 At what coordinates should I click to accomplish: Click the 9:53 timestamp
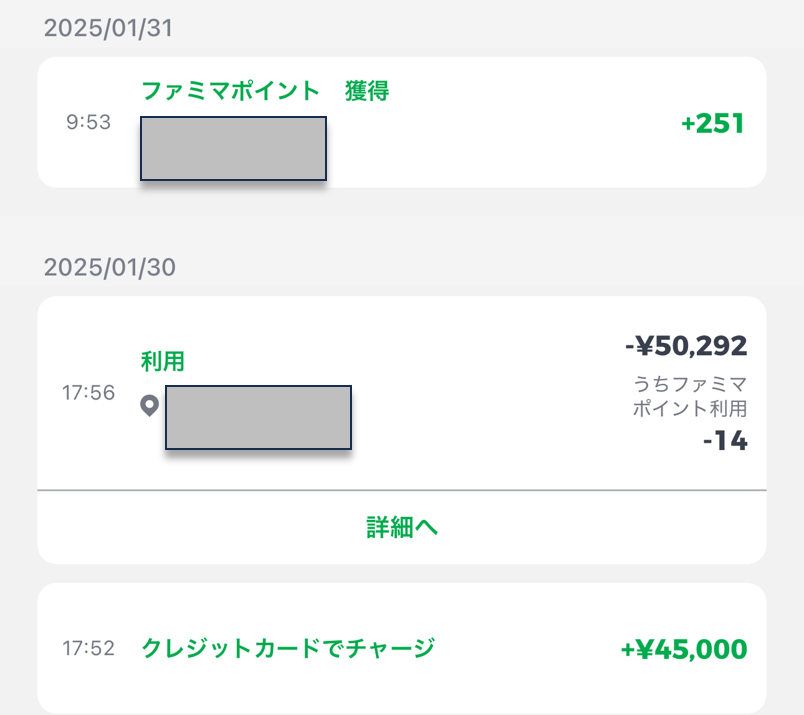(88, 124)
